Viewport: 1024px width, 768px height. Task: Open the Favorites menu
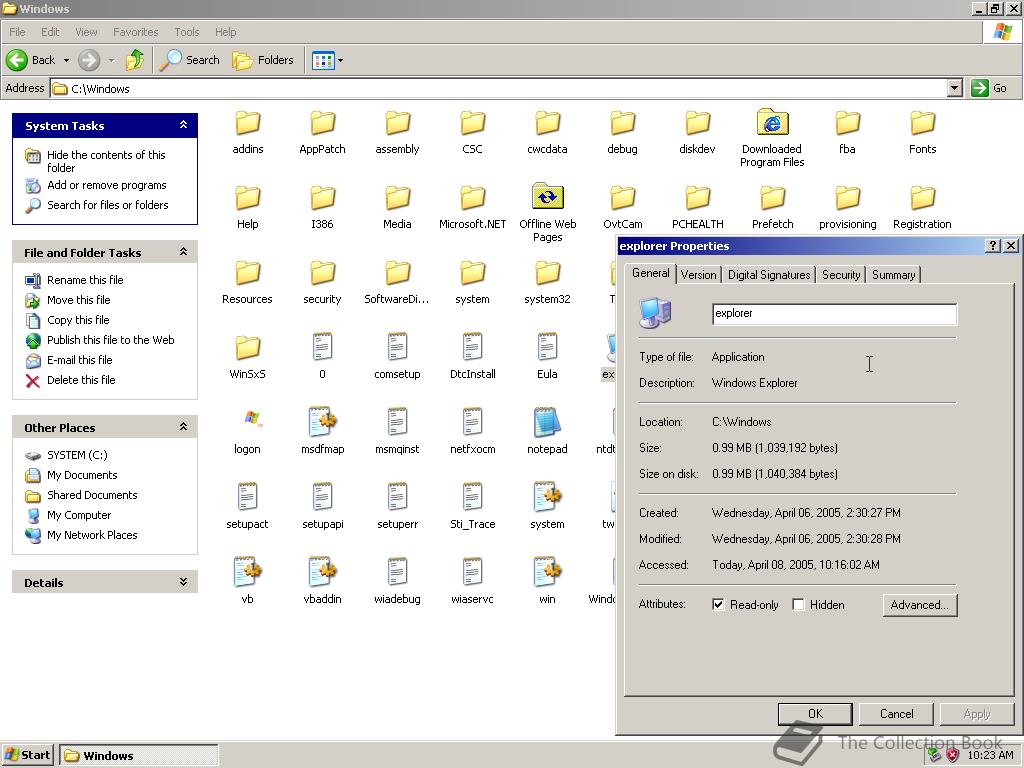(136, 32)
